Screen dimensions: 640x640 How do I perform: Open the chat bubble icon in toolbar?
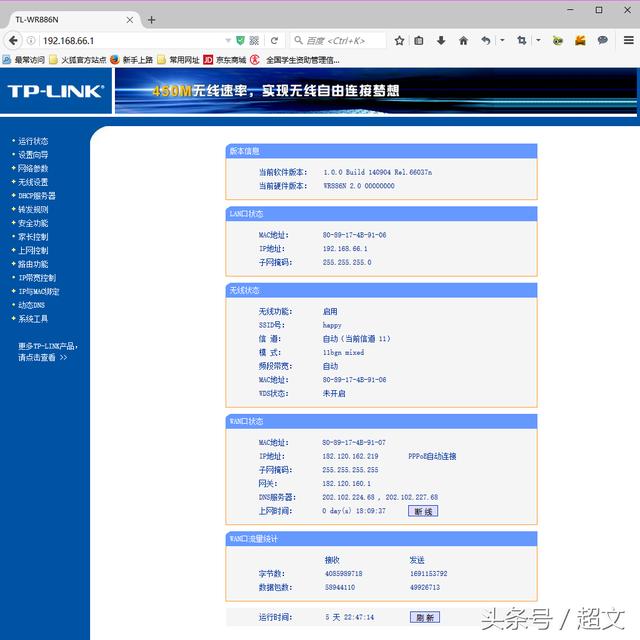click(x=602, y=40)
